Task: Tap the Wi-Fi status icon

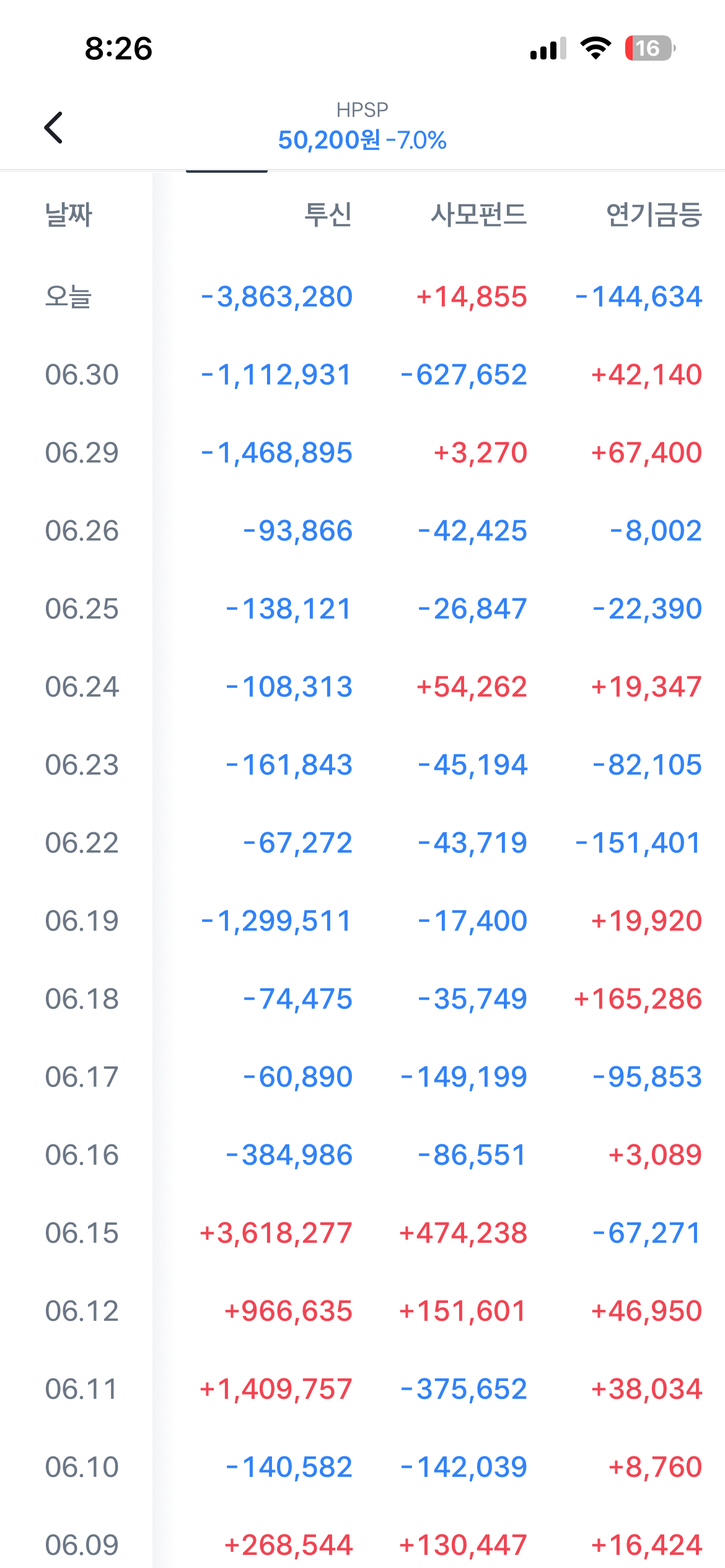Action: click(x=595, y=48)
